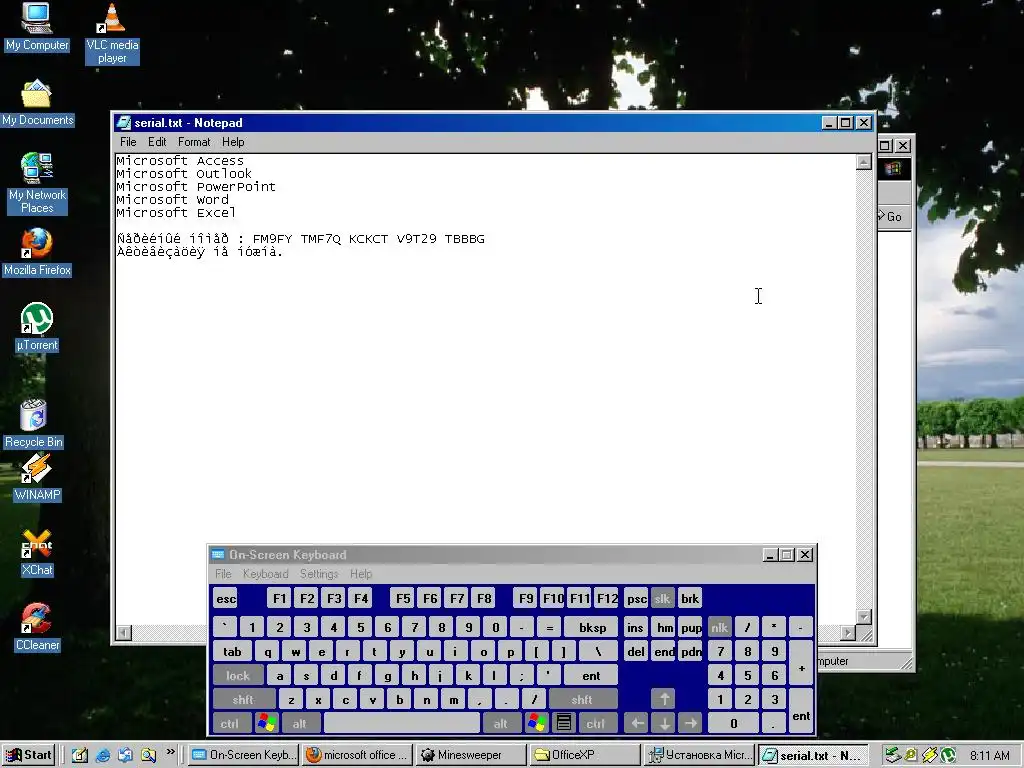Open the Notepad Help menu
Viewport: 1024px width, 768px height.
click(232, 142)
